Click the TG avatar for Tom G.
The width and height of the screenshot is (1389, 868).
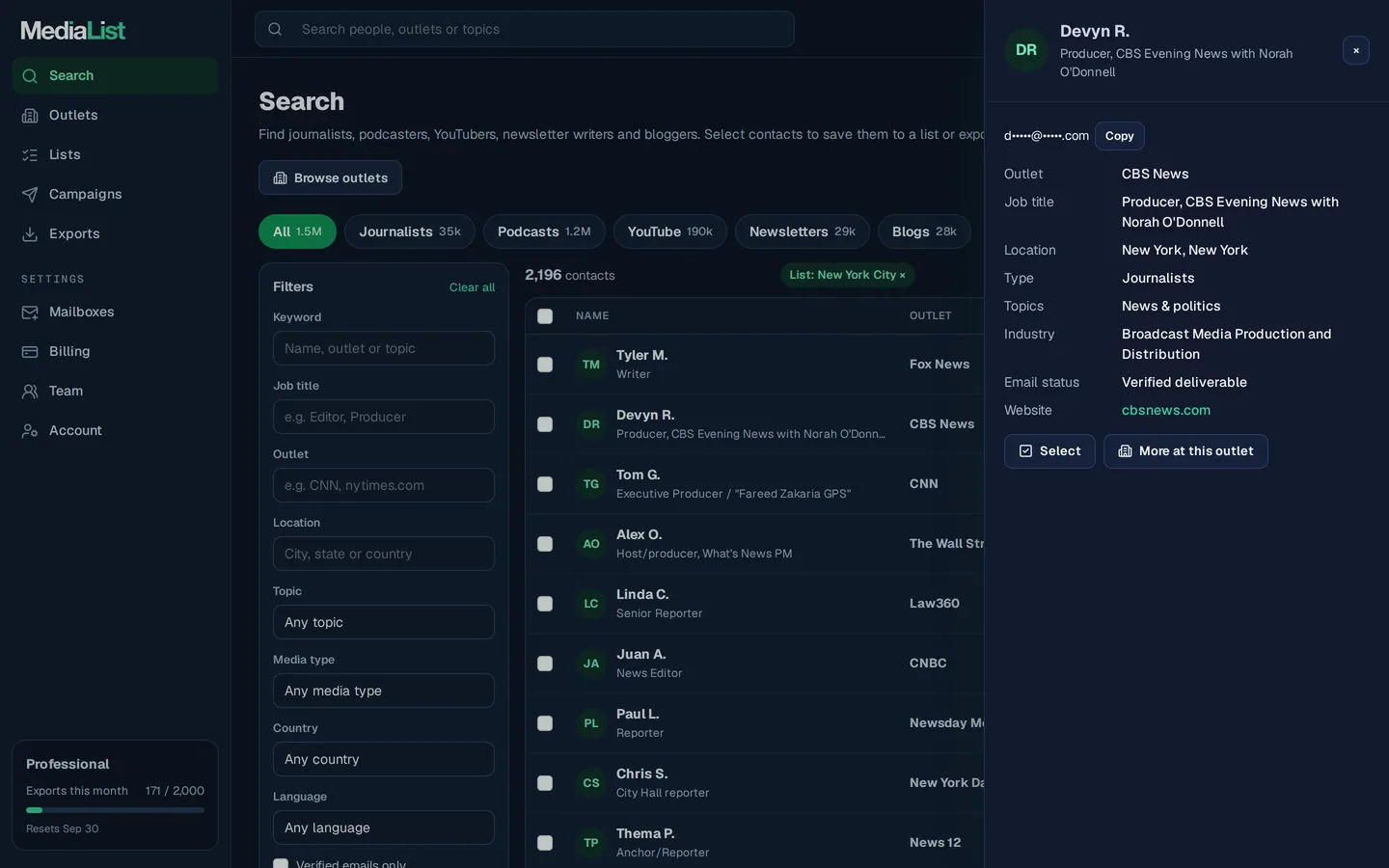point(591,484)
